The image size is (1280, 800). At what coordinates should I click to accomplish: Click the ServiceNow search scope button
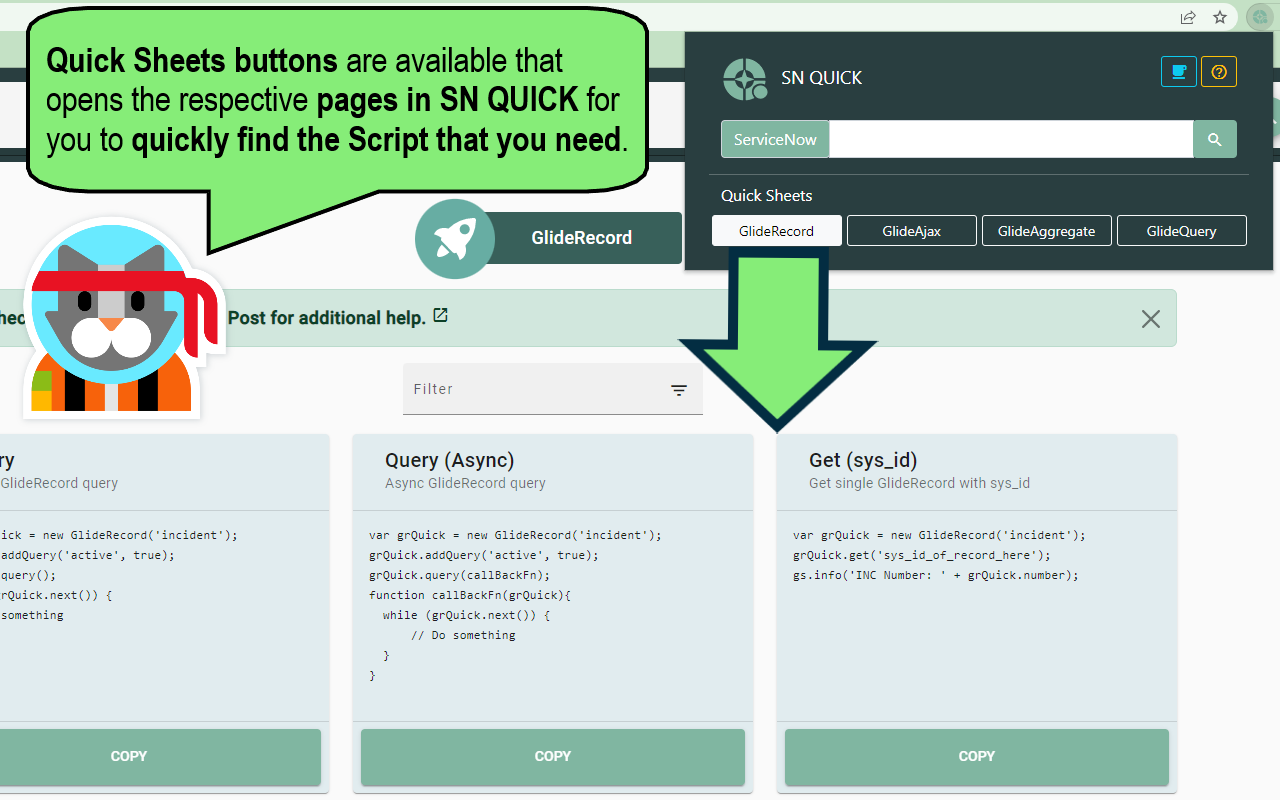[775, 140]
